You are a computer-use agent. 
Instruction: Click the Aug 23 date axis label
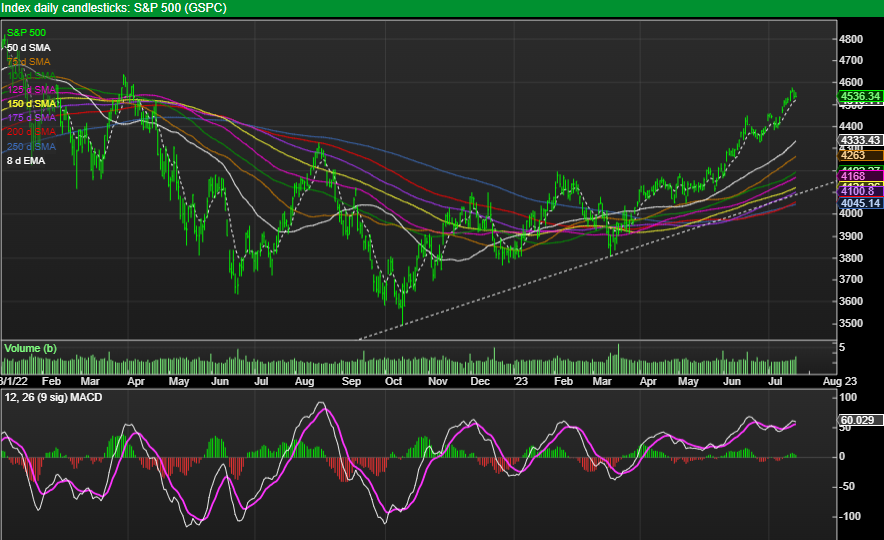pyautogui.click(x=839, y=382)
